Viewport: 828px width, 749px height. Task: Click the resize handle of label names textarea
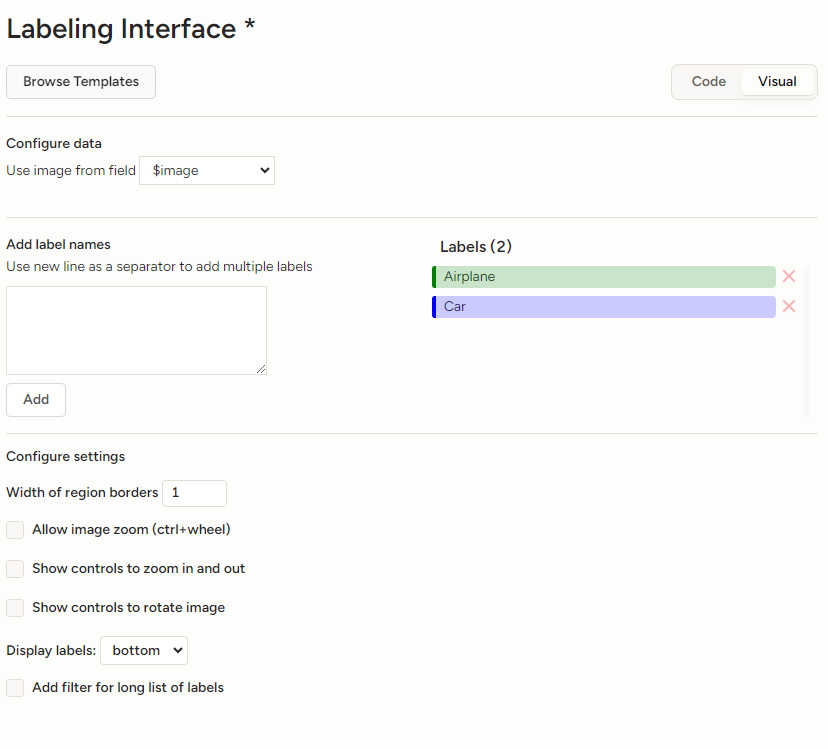click(261, 369)
